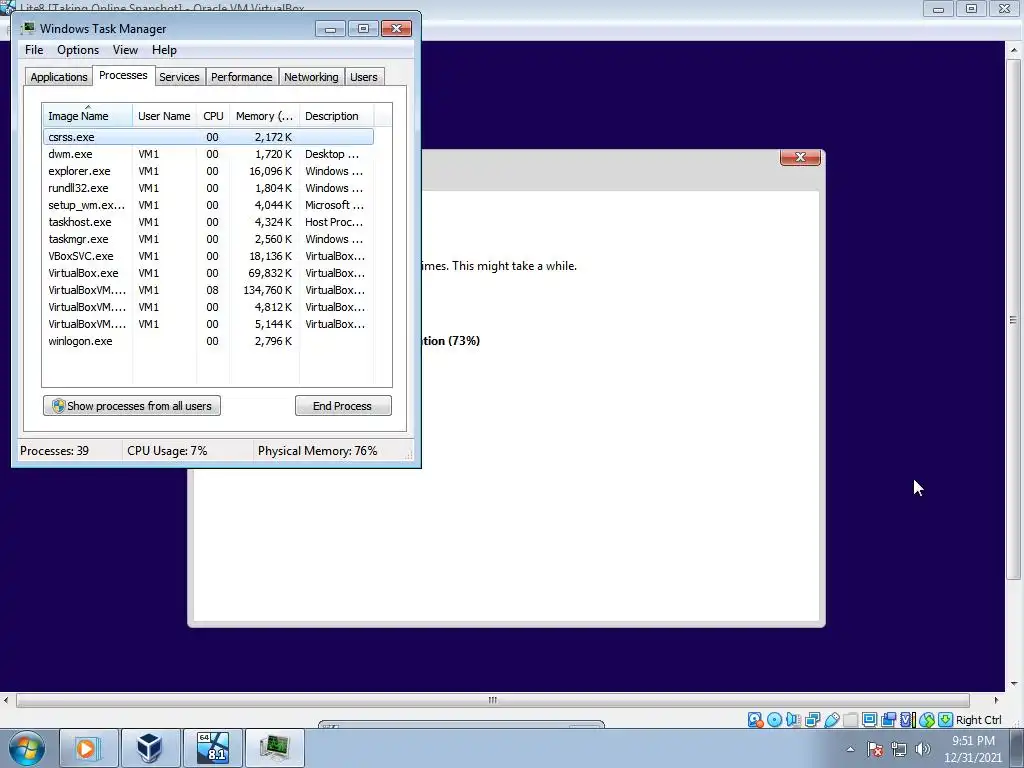
Task: Sort by Image Name column header
Action: [88, 116]
